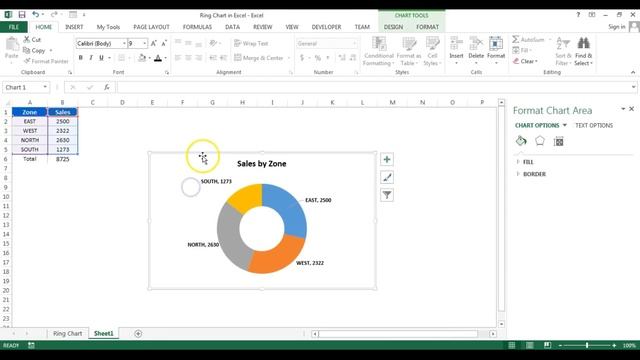The height and width of the screenshot is (360, 640).
Task: Click the Format cells icon
Action: (x=496, y=43)
